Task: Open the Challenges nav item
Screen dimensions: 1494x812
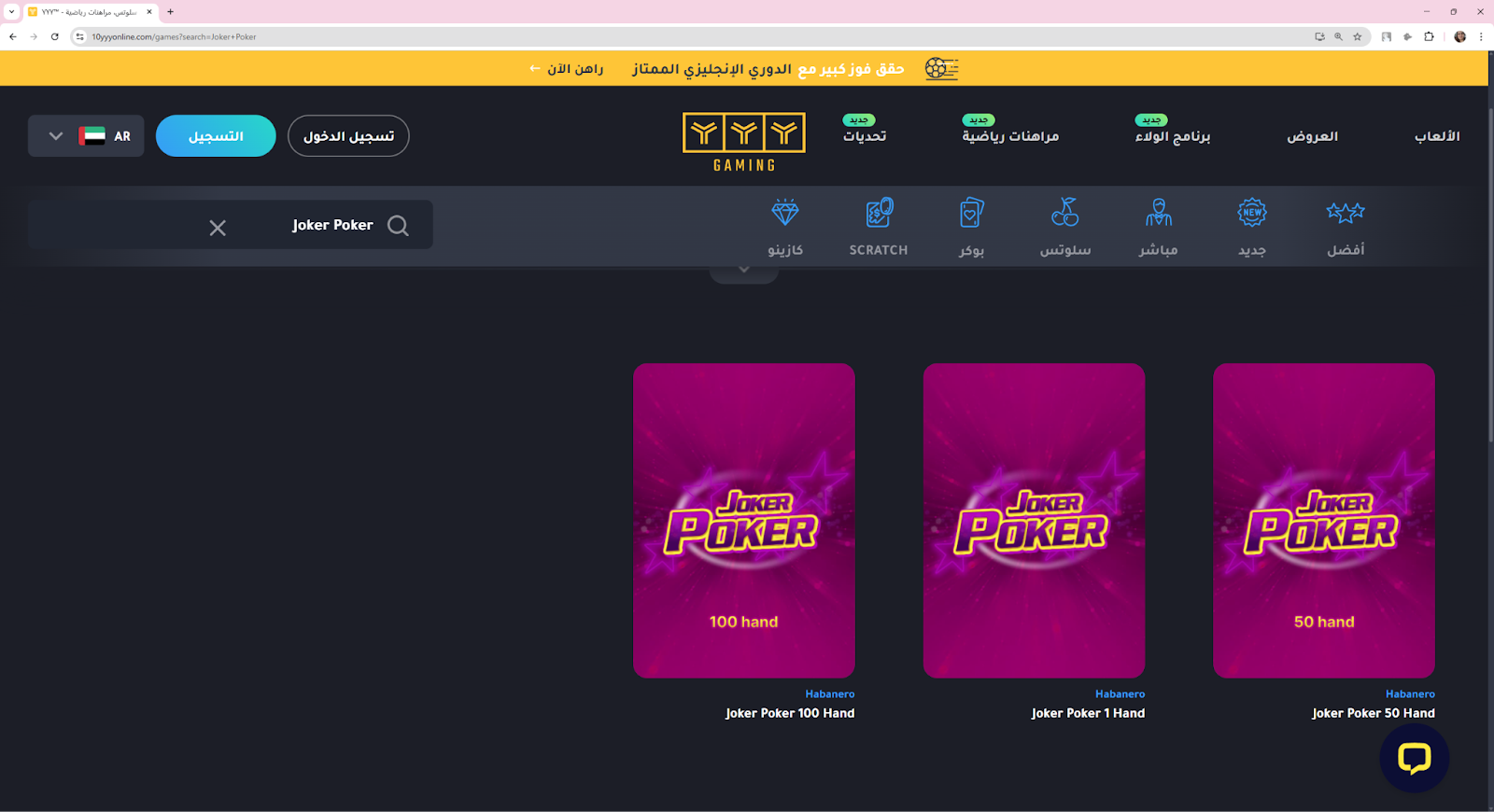Action: coord(865,136)
